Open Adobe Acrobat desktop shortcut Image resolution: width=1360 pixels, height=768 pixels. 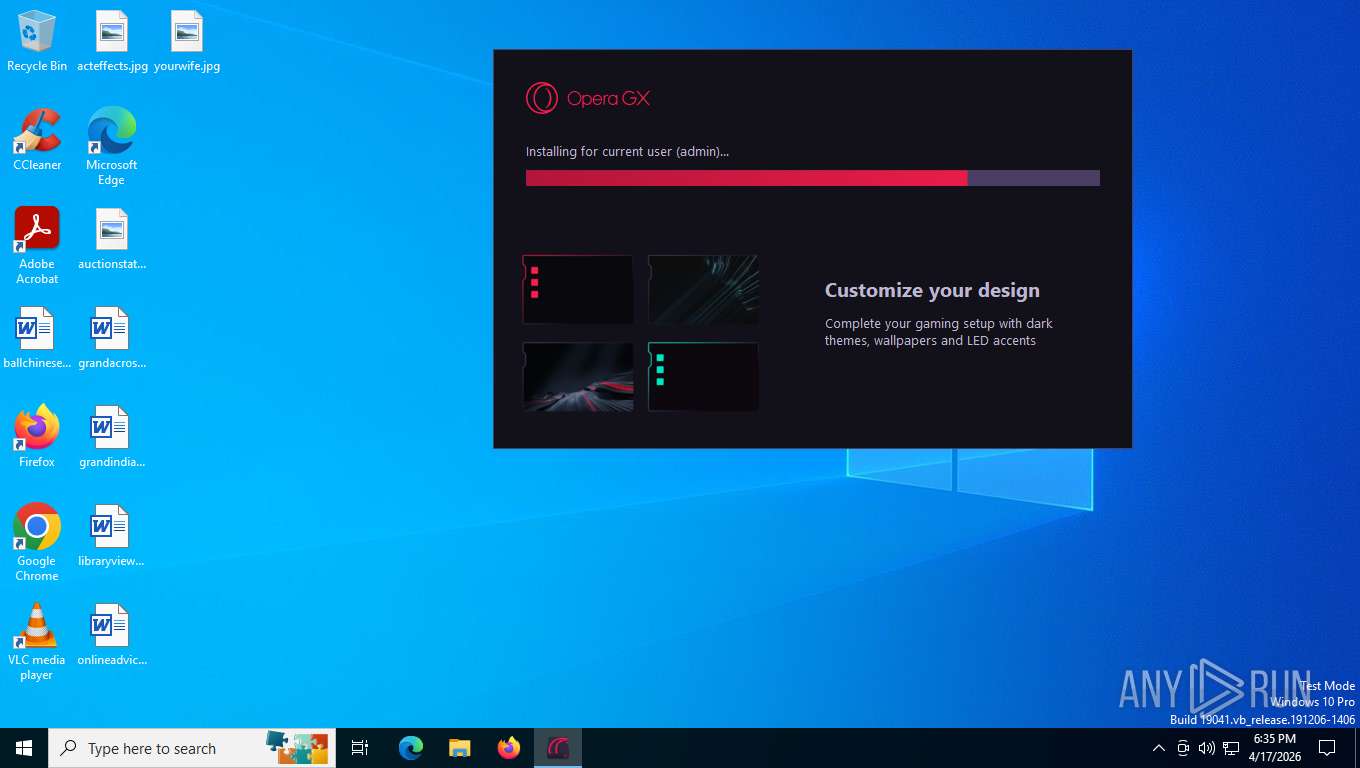37,246
